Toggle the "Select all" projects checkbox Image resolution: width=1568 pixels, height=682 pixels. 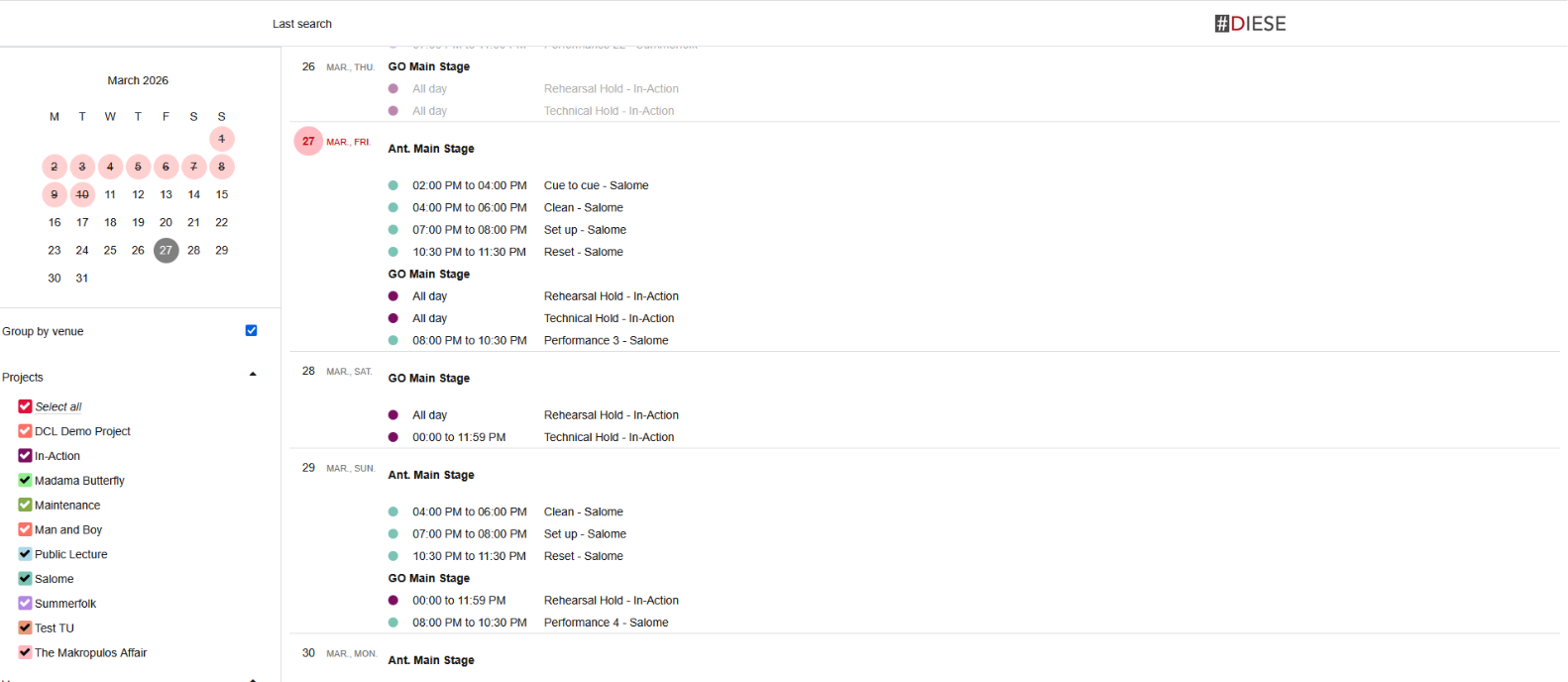pyautogui.click(x=24, y=406)
